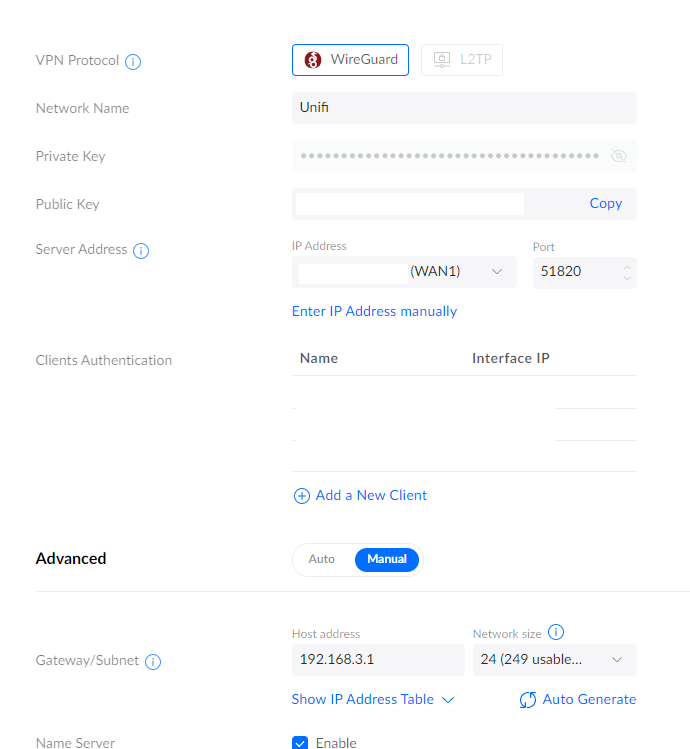Click the info icon beside Server Address

141,250
